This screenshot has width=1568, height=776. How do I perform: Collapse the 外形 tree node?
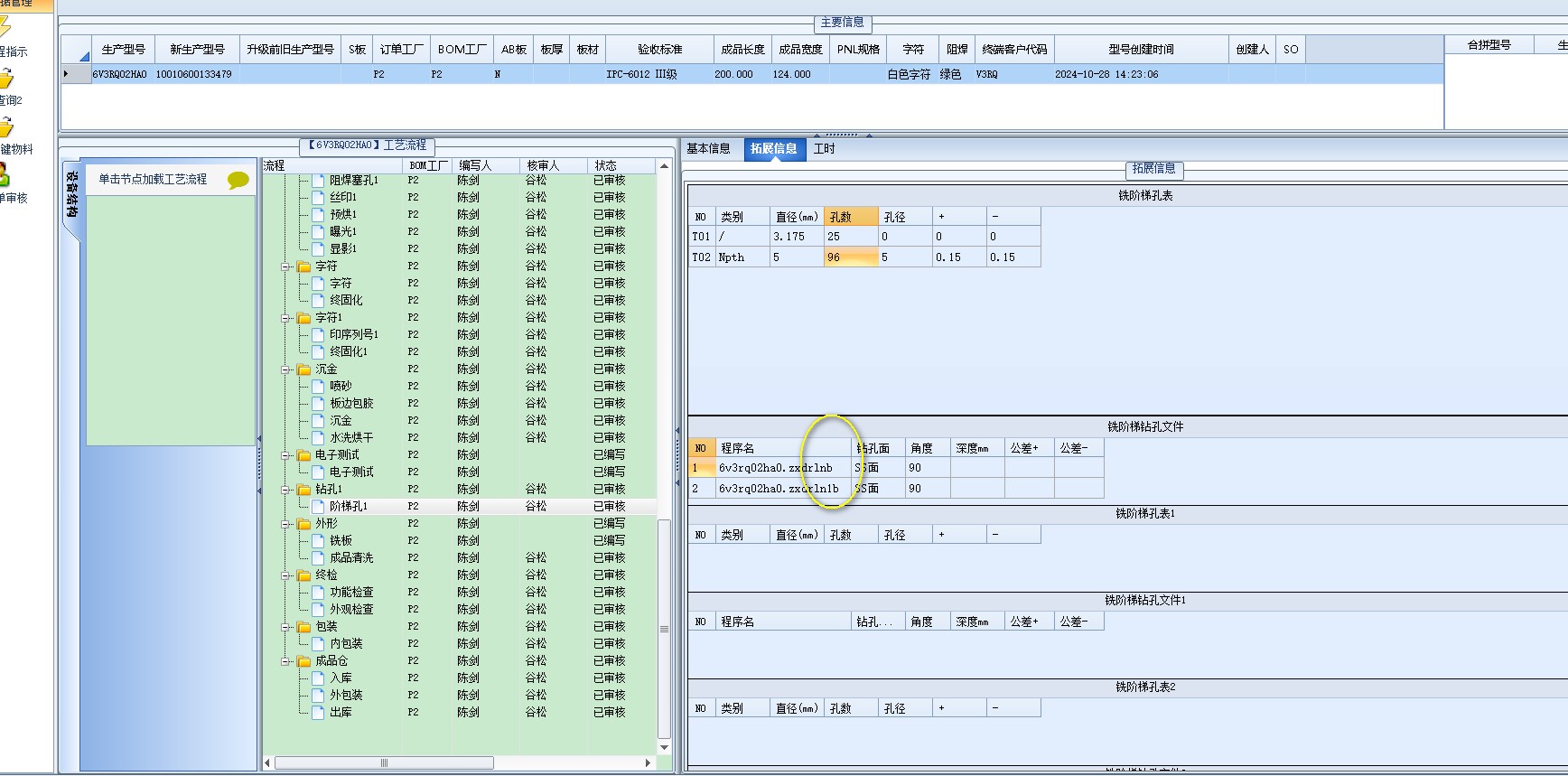click(285, 524)
